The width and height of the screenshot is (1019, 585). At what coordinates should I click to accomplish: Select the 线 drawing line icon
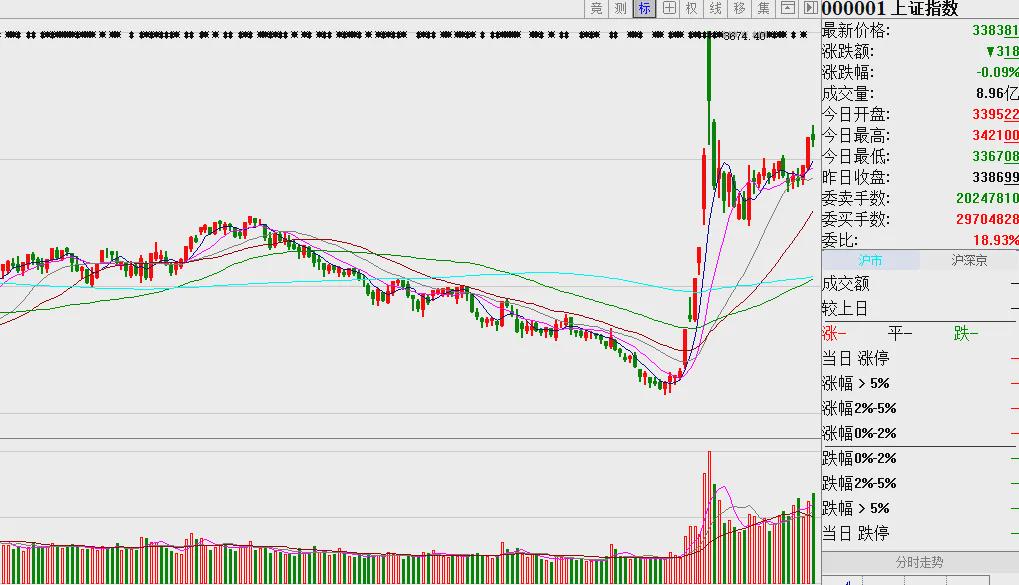(x=716, y=8)
